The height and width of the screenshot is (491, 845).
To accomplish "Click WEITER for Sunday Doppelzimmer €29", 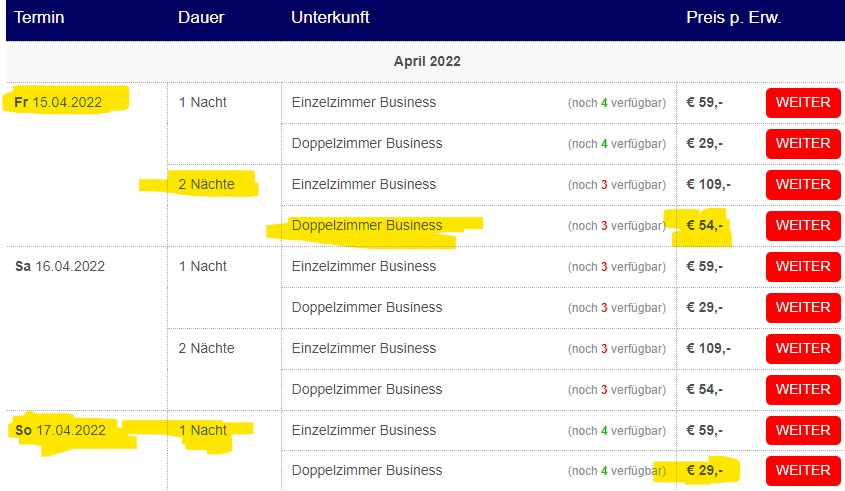I will tap(803, 471).
